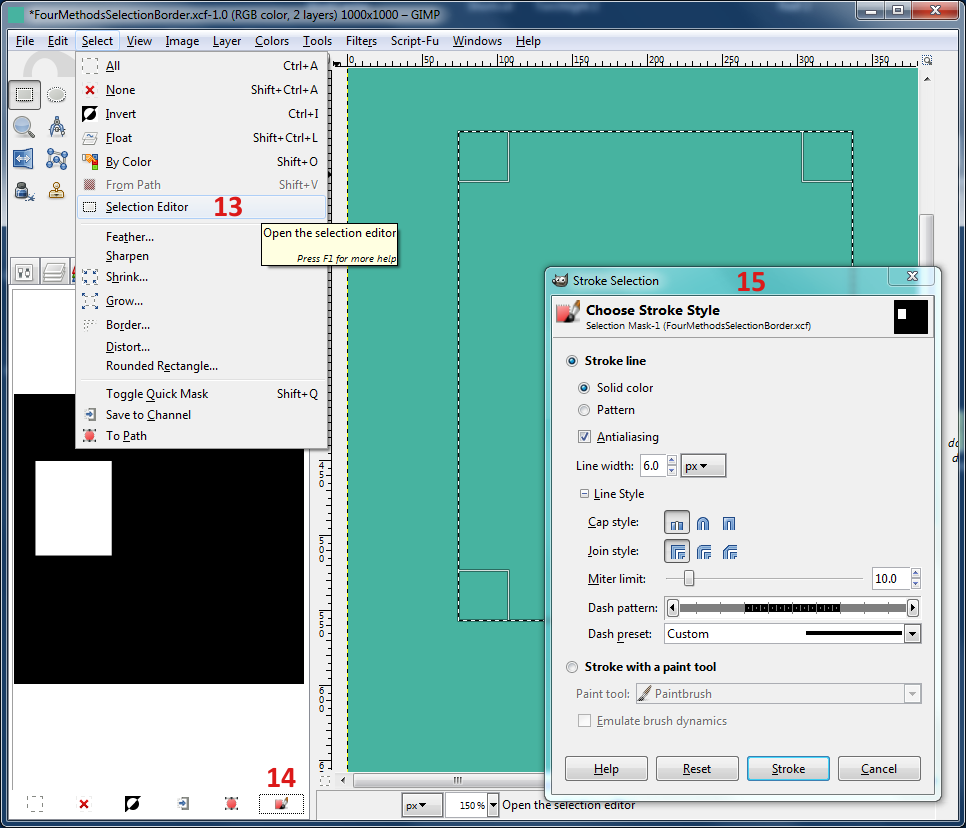Image resolution: width=966 pixels, height=828 pixels.
Task: Choose Grow... from Select menu
Action: click(x=201, y=301)
